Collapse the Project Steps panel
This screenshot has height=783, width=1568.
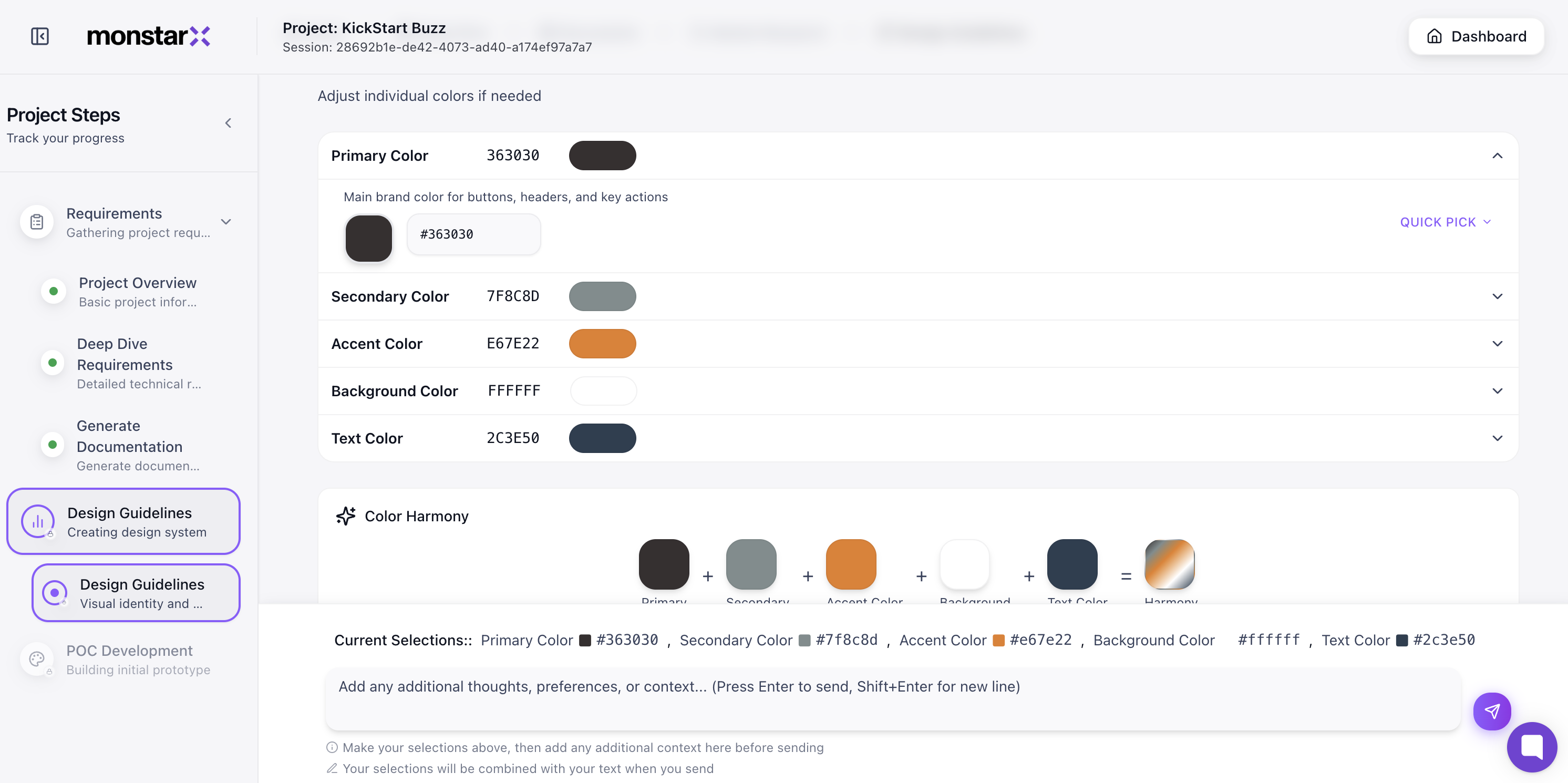228,122
